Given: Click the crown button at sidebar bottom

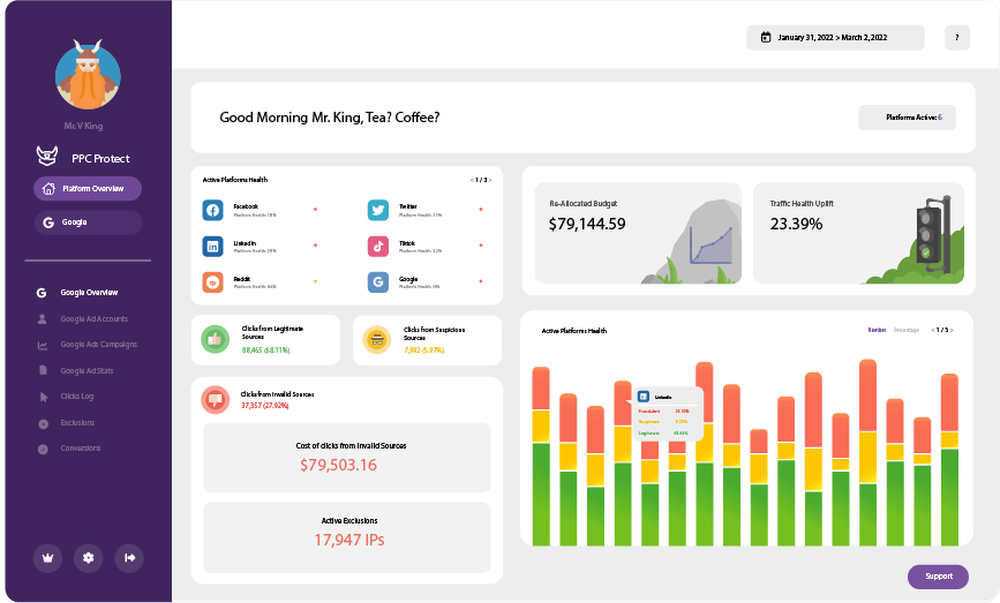Looking at the screenshot, I should coord(47,558).
